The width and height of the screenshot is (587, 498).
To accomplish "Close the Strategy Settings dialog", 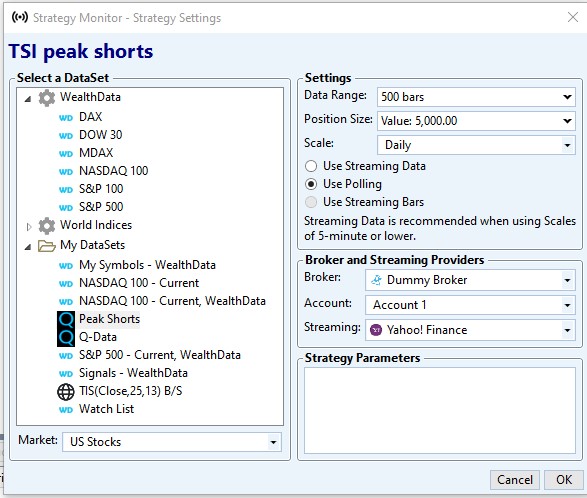I will click(572, 17).
